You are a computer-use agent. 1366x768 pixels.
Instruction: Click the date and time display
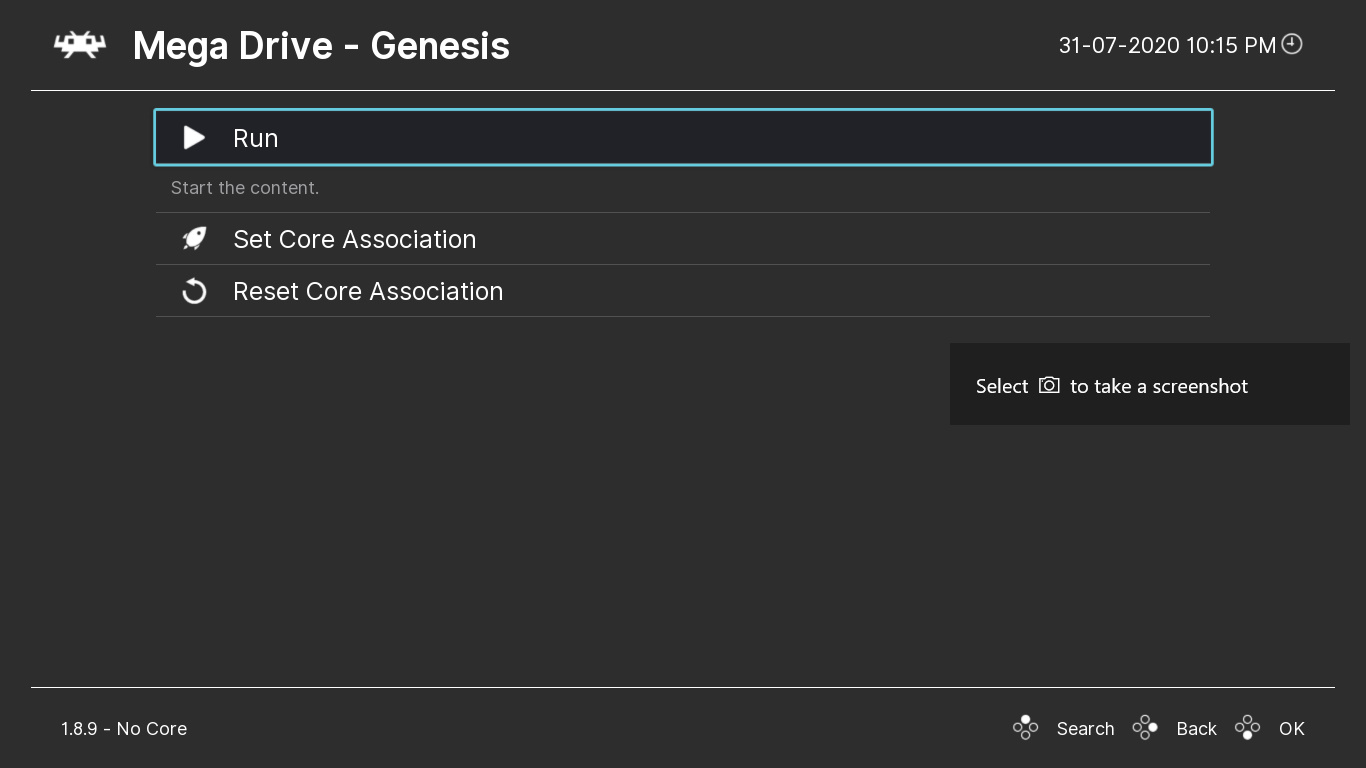click(x=1166, y=44)
